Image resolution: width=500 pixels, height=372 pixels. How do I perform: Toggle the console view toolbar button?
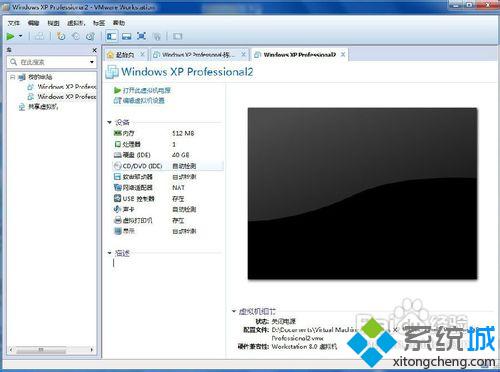177,36
